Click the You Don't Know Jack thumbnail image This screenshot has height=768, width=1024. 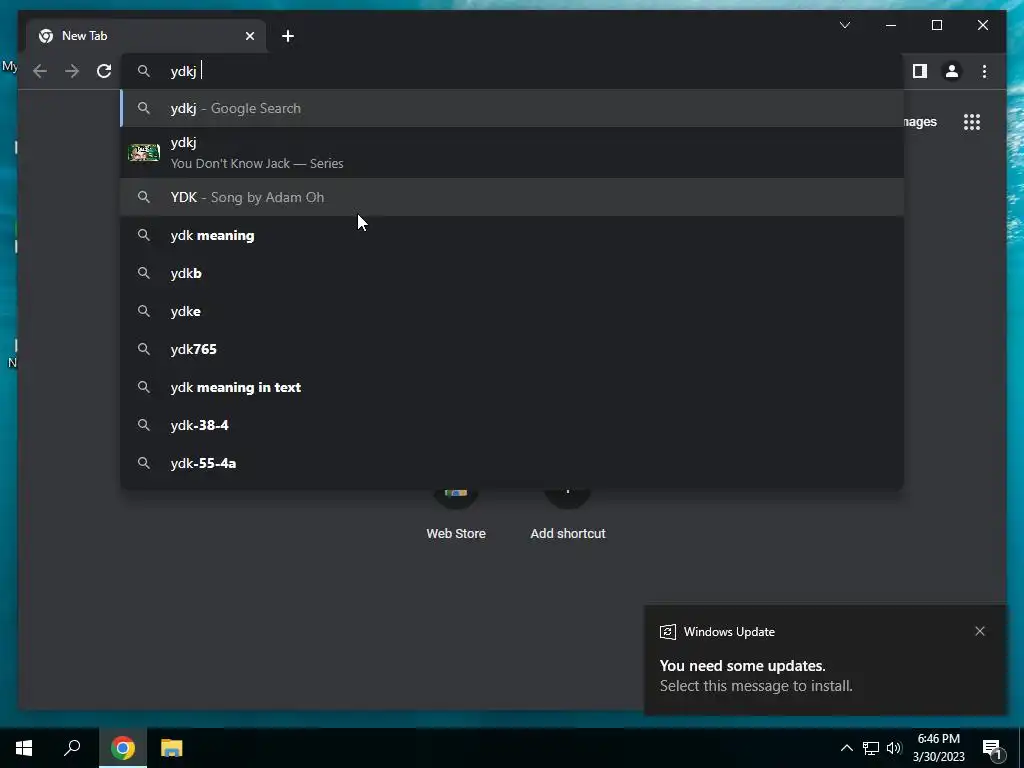[144, 153]
